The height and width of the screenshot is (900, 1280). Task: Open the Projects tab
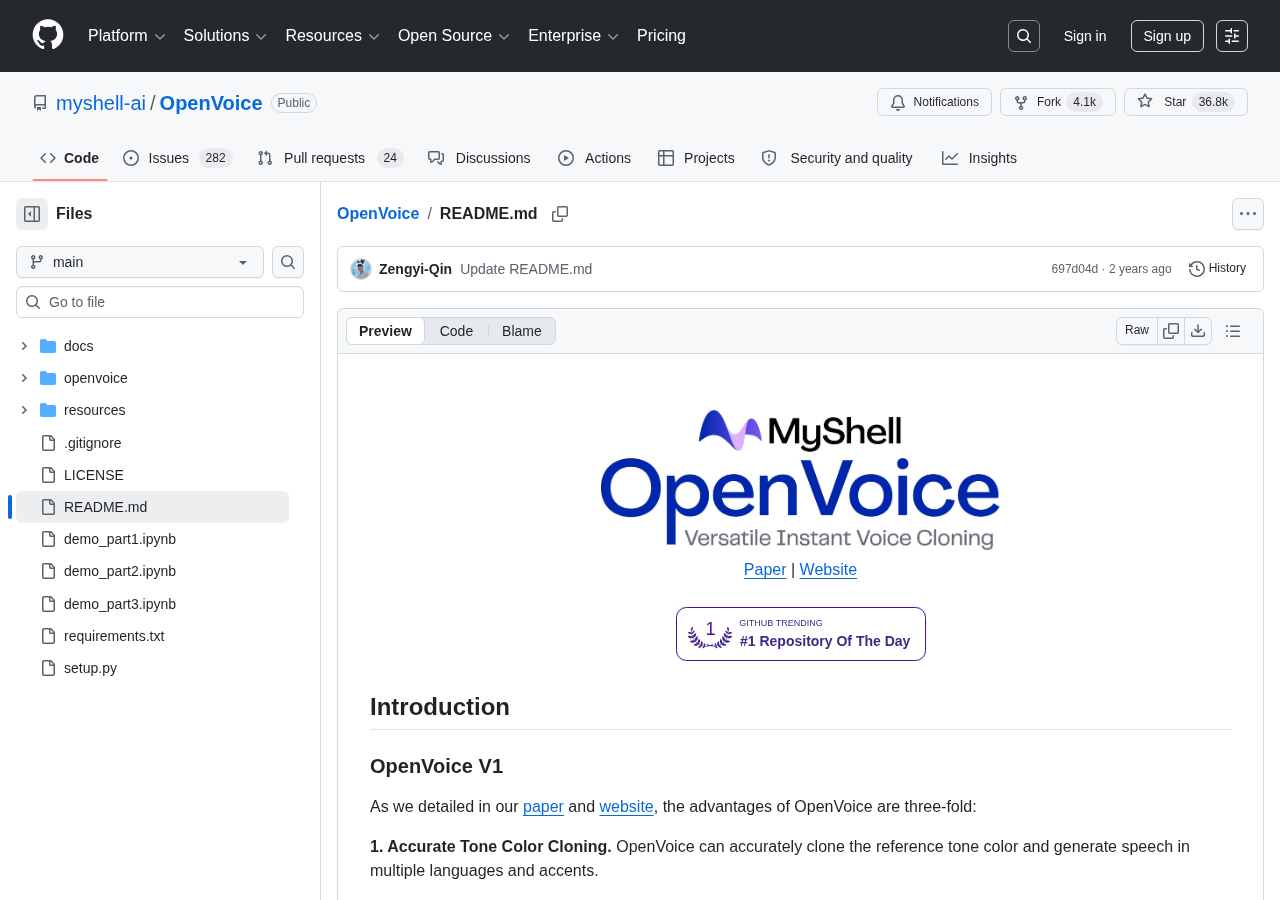pos(696,158)
